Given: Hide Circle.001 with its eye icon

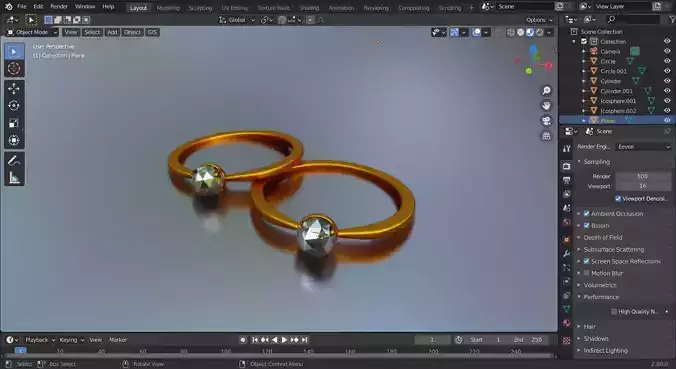Looking at the screenshot, I should point(667,71).
